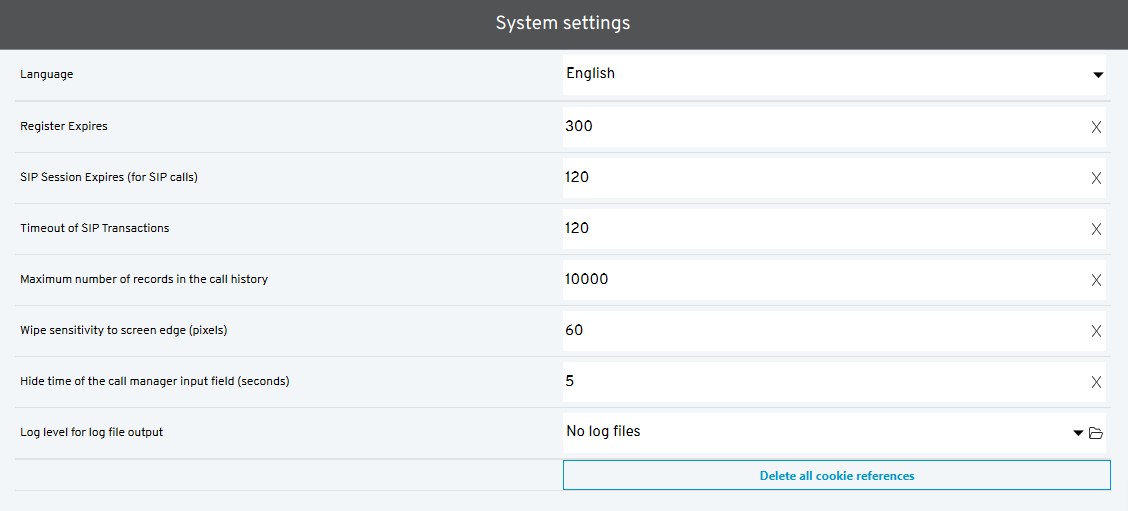The image size is (1128, 511).
Task: Clear the Register Expires value
Action: (x=1096, y=127)
